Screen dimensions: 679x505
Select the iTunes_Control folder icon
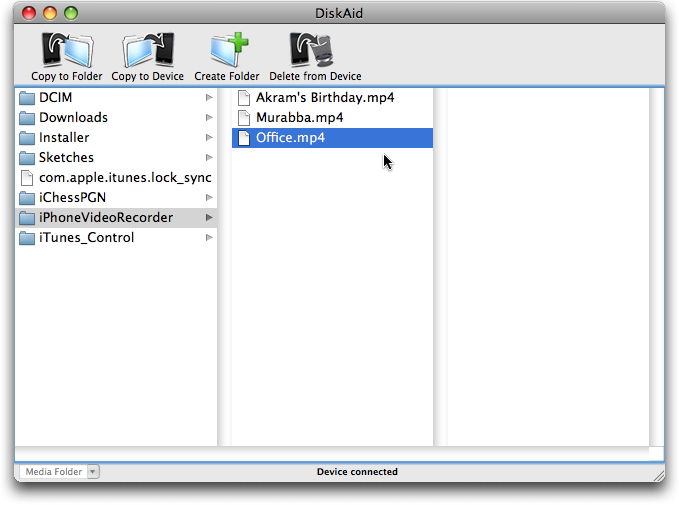[x=27, y=238]
